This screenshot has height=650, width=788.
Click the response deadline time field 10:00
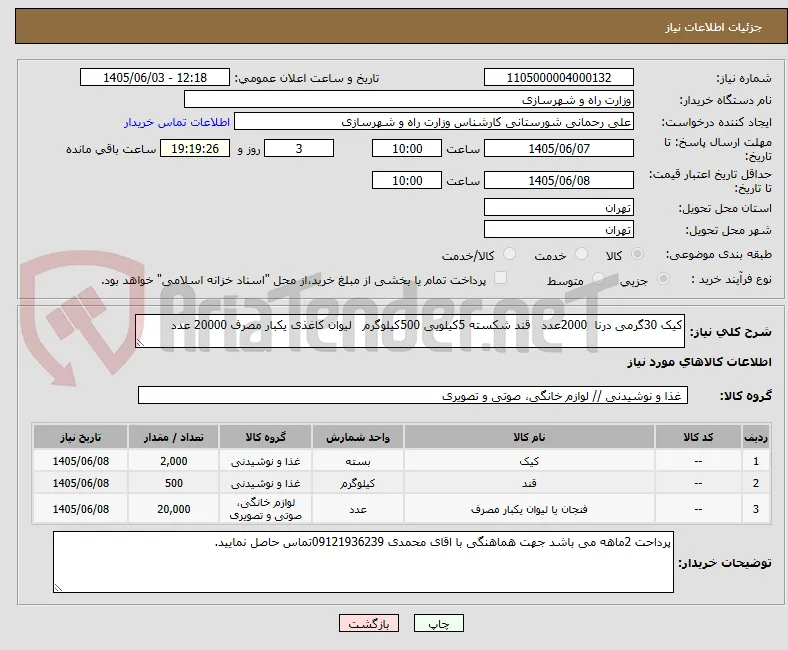(x=407, y=148)
